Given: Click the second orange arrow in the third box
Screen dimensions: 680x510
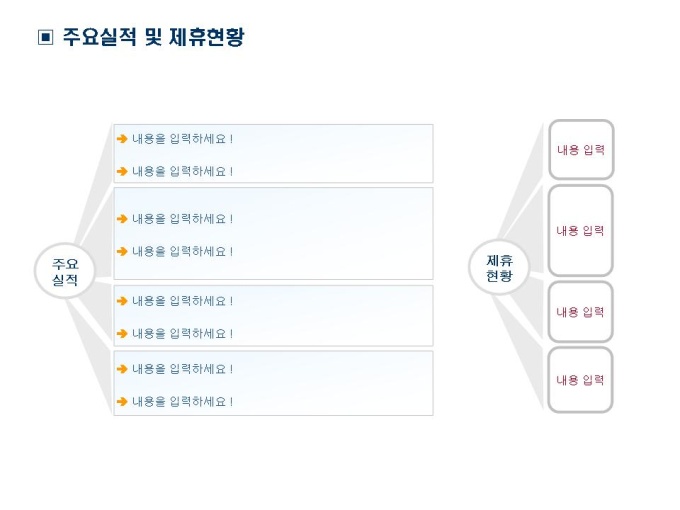Looking at the screenshot, I should [122, 333].
